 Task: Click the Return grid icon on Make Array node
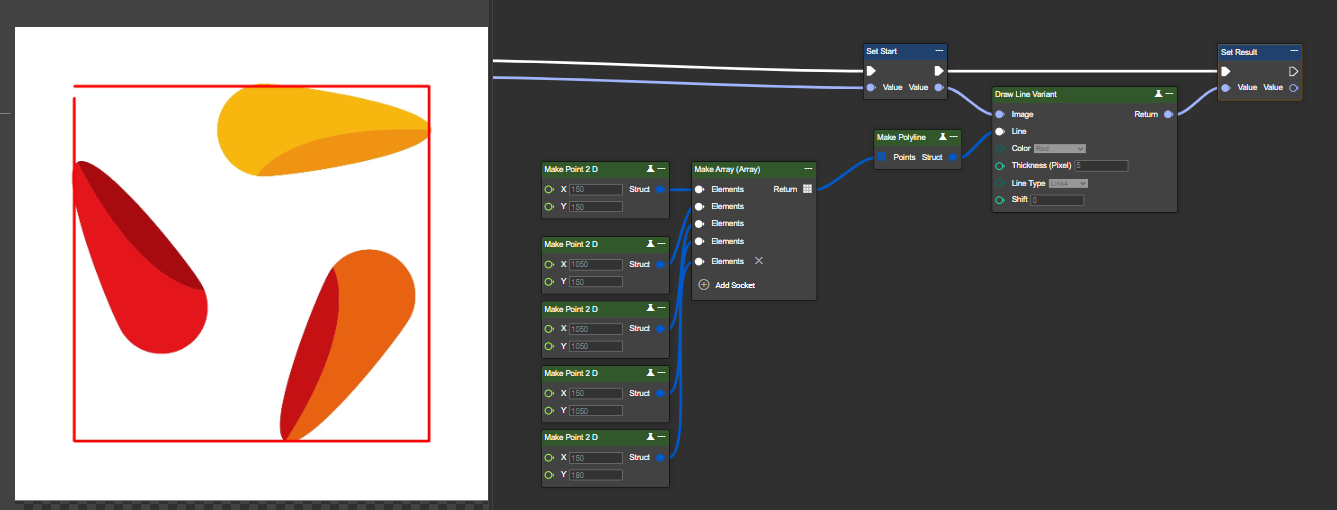point(807,189)
